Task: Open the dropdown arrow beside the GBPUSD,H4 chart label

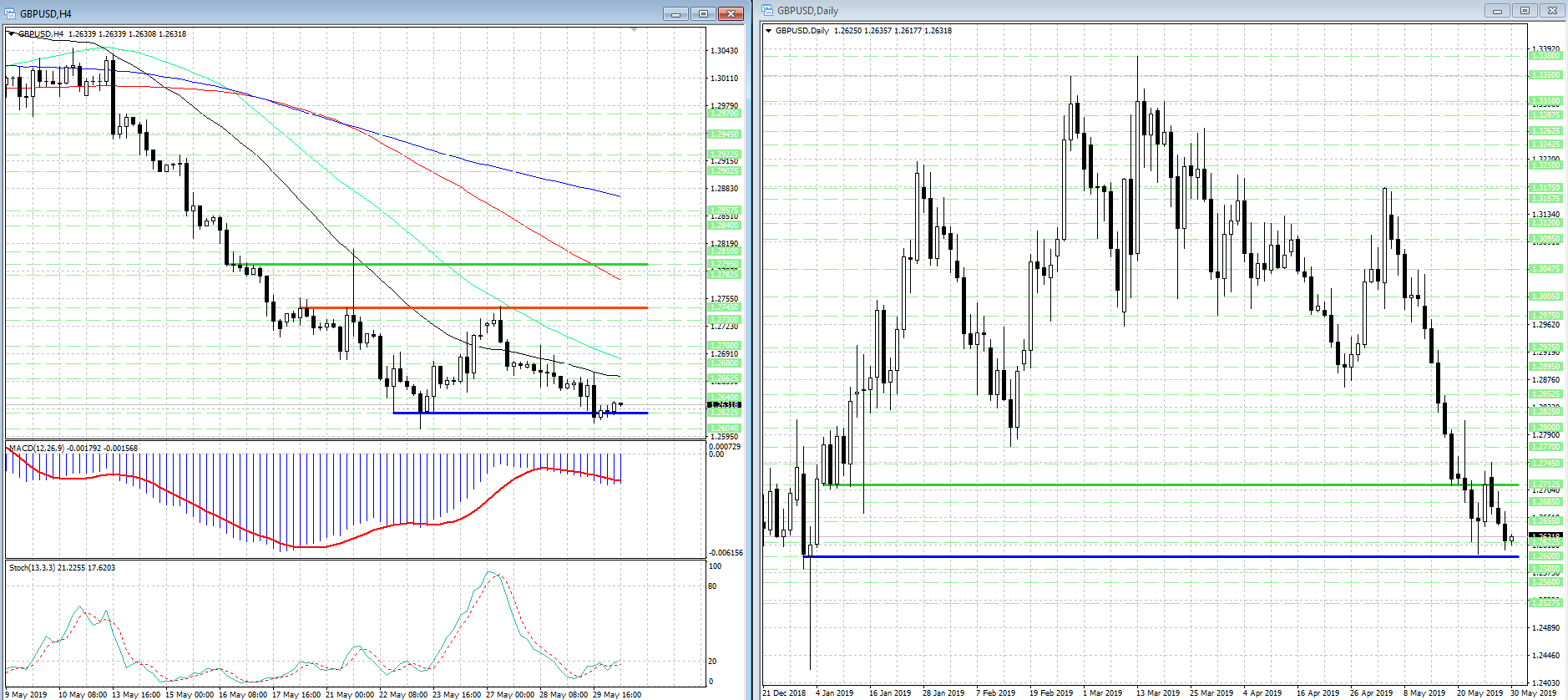Action: click(x=11, y=34)
